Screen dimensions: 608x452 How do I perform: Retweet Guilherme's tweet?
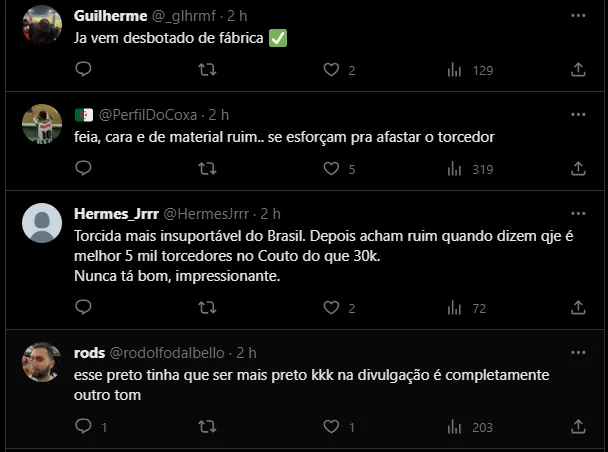click(207, 70)
